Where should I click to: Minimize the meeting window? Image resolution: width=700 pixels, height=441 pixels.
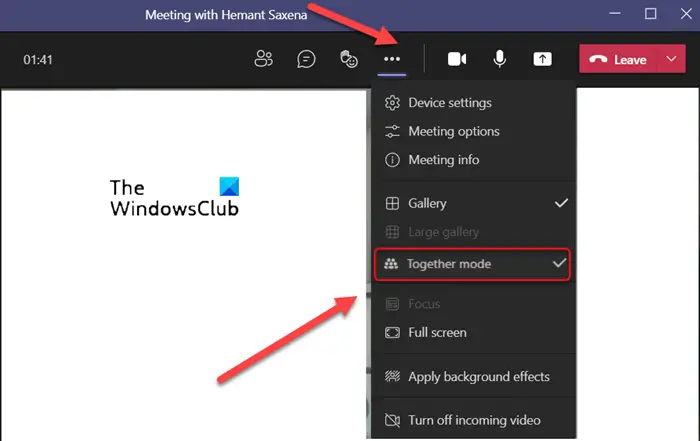(615, 13)
